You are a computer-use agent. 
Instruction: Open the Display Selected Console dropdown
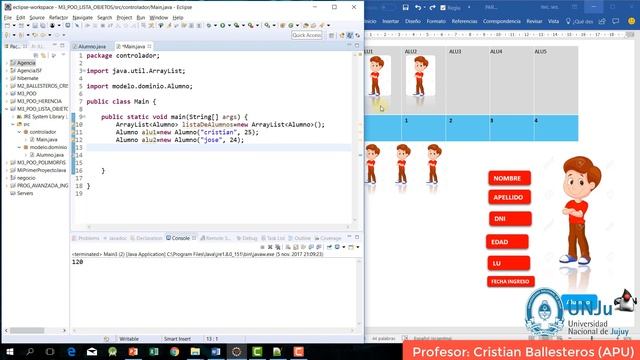(343, 247)
